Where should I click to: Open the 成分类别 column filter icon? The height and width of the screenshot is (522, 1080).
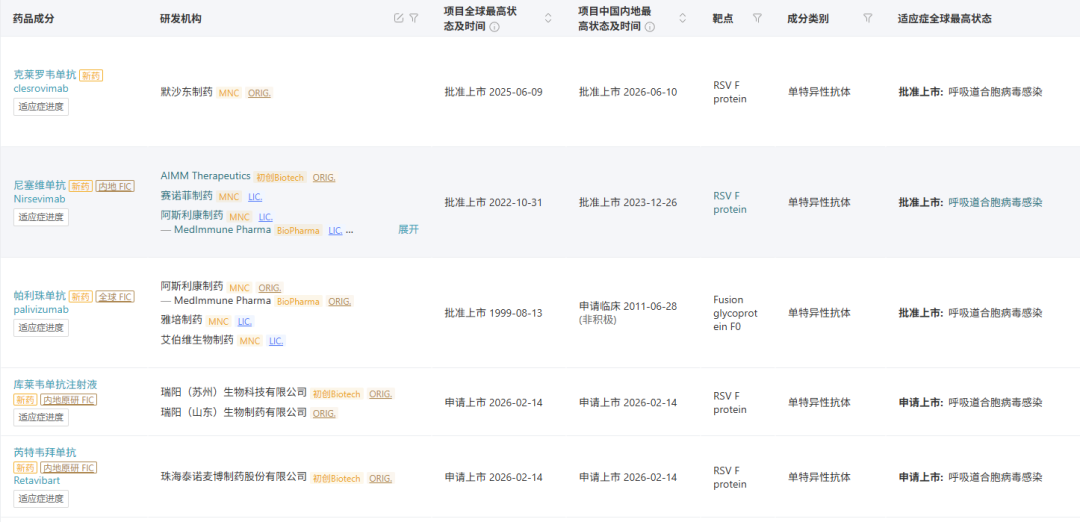[868, 18]
